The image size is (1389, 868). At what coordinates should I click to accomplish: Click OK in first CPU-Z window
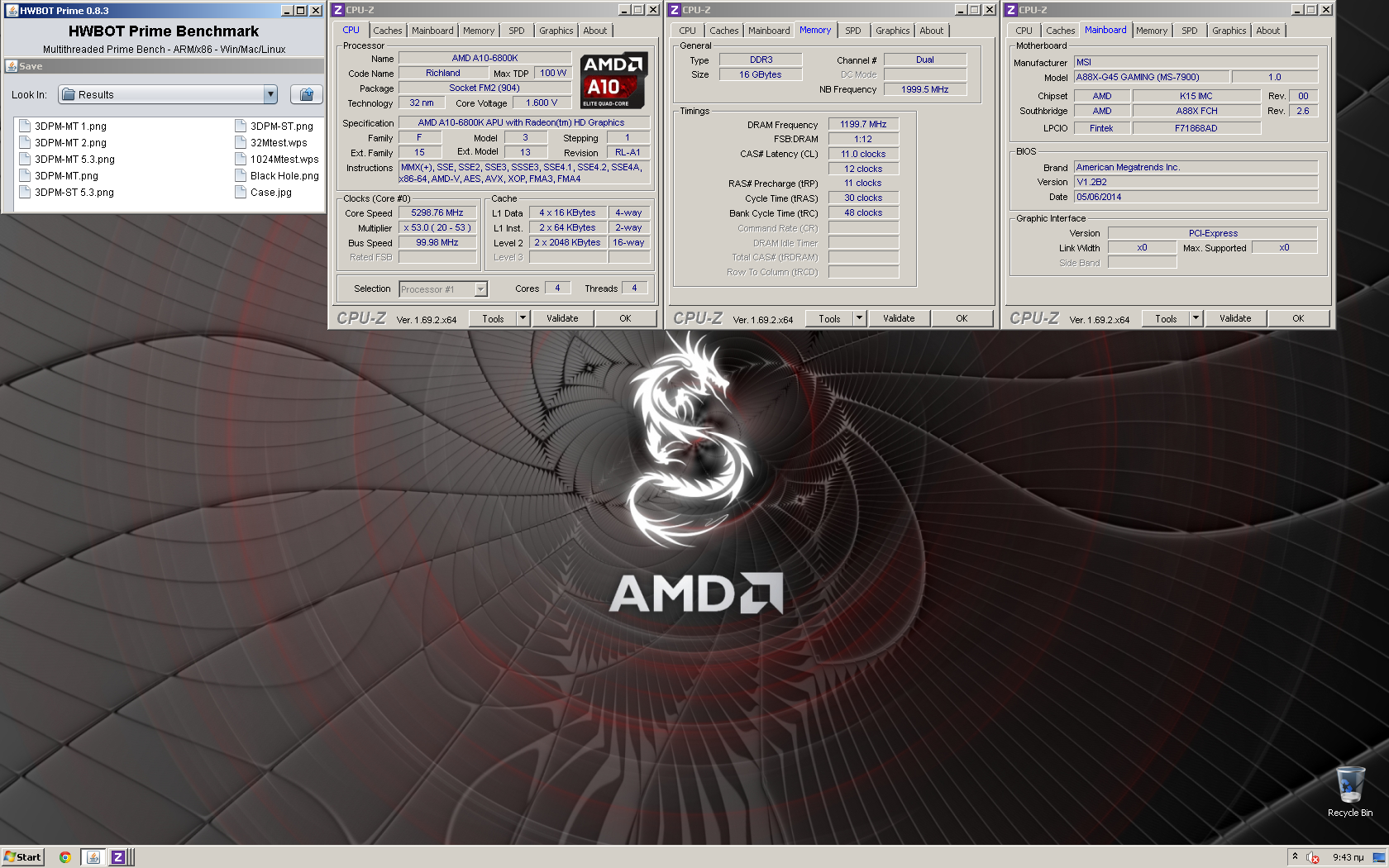625,318
